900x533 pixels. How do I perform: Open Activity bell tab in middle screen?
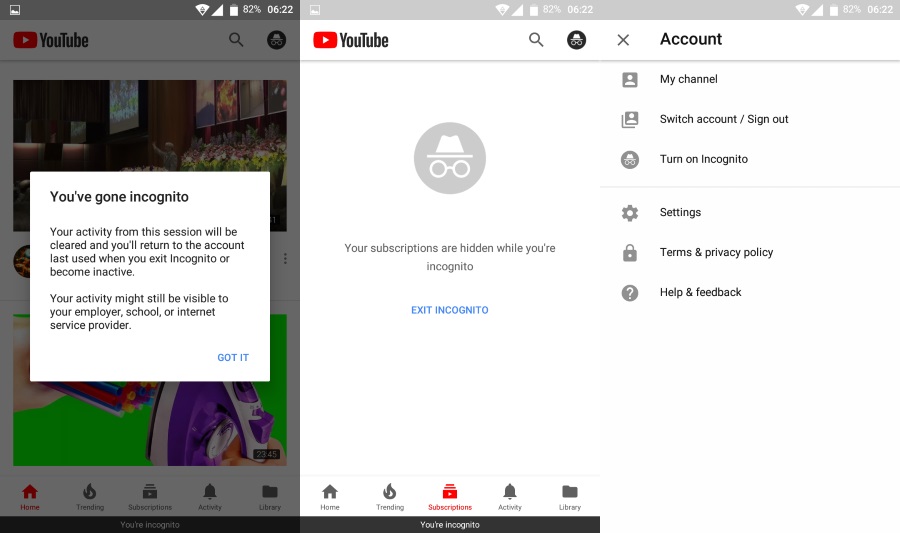coord(510,497)
